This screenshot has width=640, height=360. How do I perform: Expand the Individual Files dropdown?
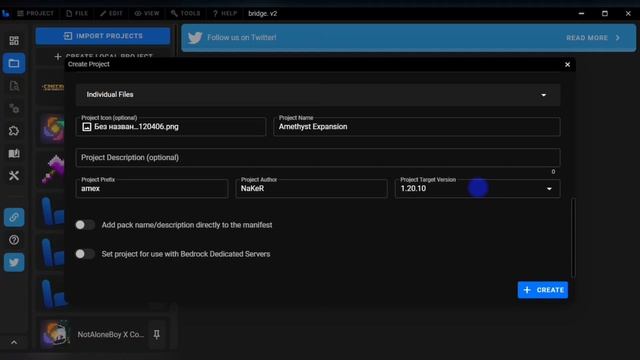pos(318,95)
